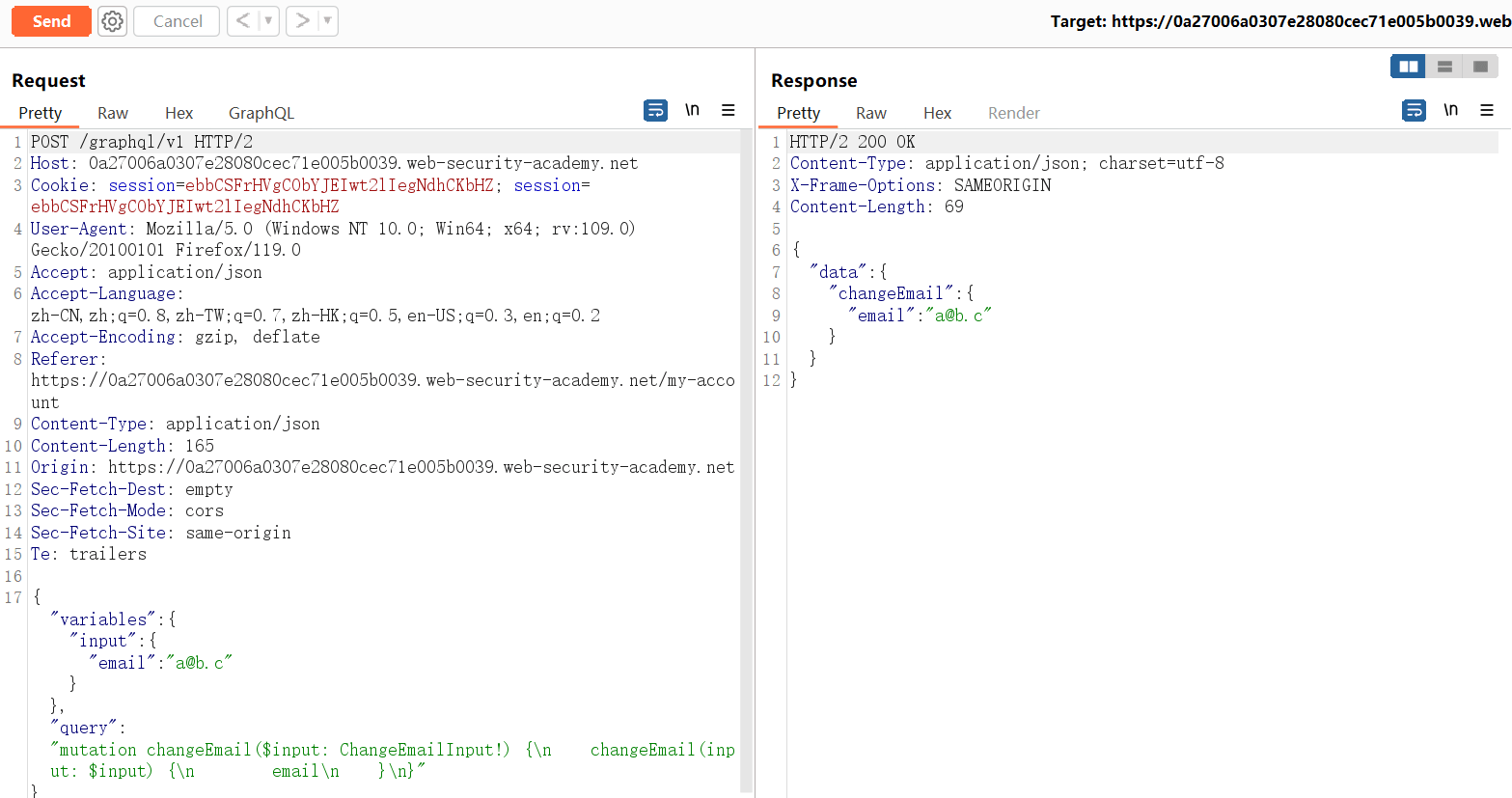Screen dimensions: 1512x798
Task: Click the Request panel vertical scrollbar
Action: [x=746, y=434]
